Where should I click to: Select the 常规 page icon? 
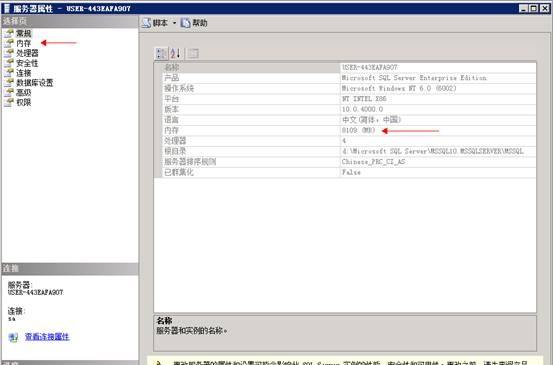pyautogui.click(x=9, y=34)
